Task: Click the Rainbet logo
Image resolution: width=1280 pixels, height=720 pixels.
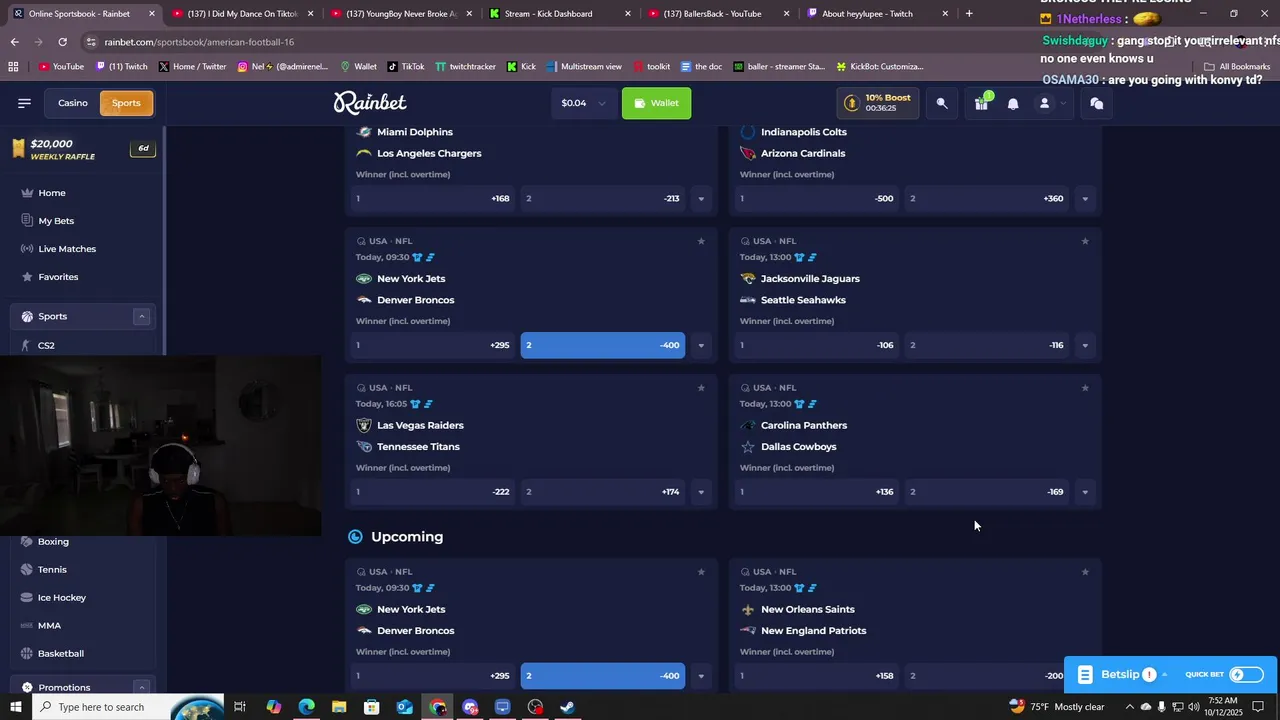Action: pyautogui.click(x=370, y=103)
